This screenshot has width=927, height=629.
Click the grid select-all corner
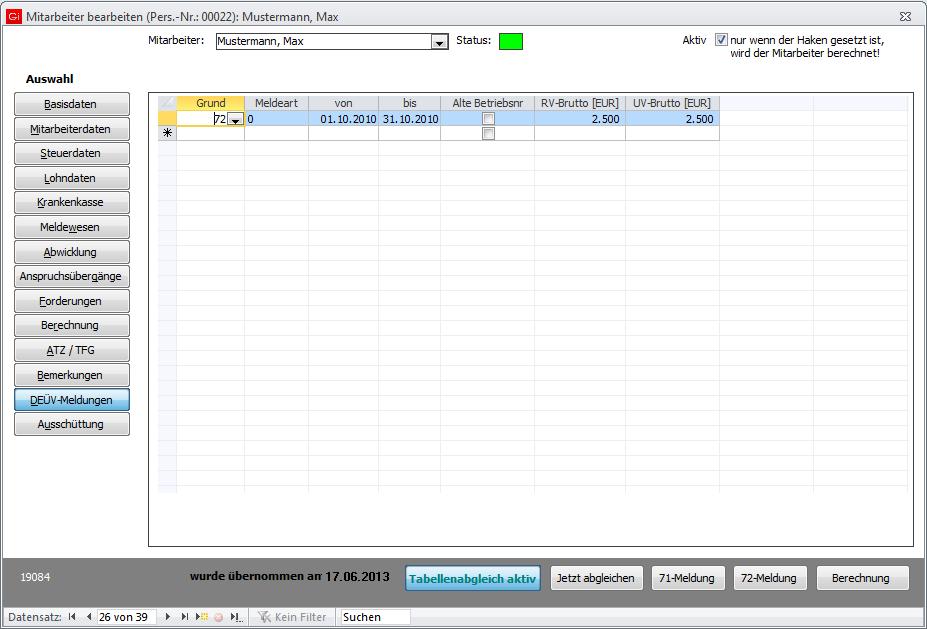tap(167, 103)
